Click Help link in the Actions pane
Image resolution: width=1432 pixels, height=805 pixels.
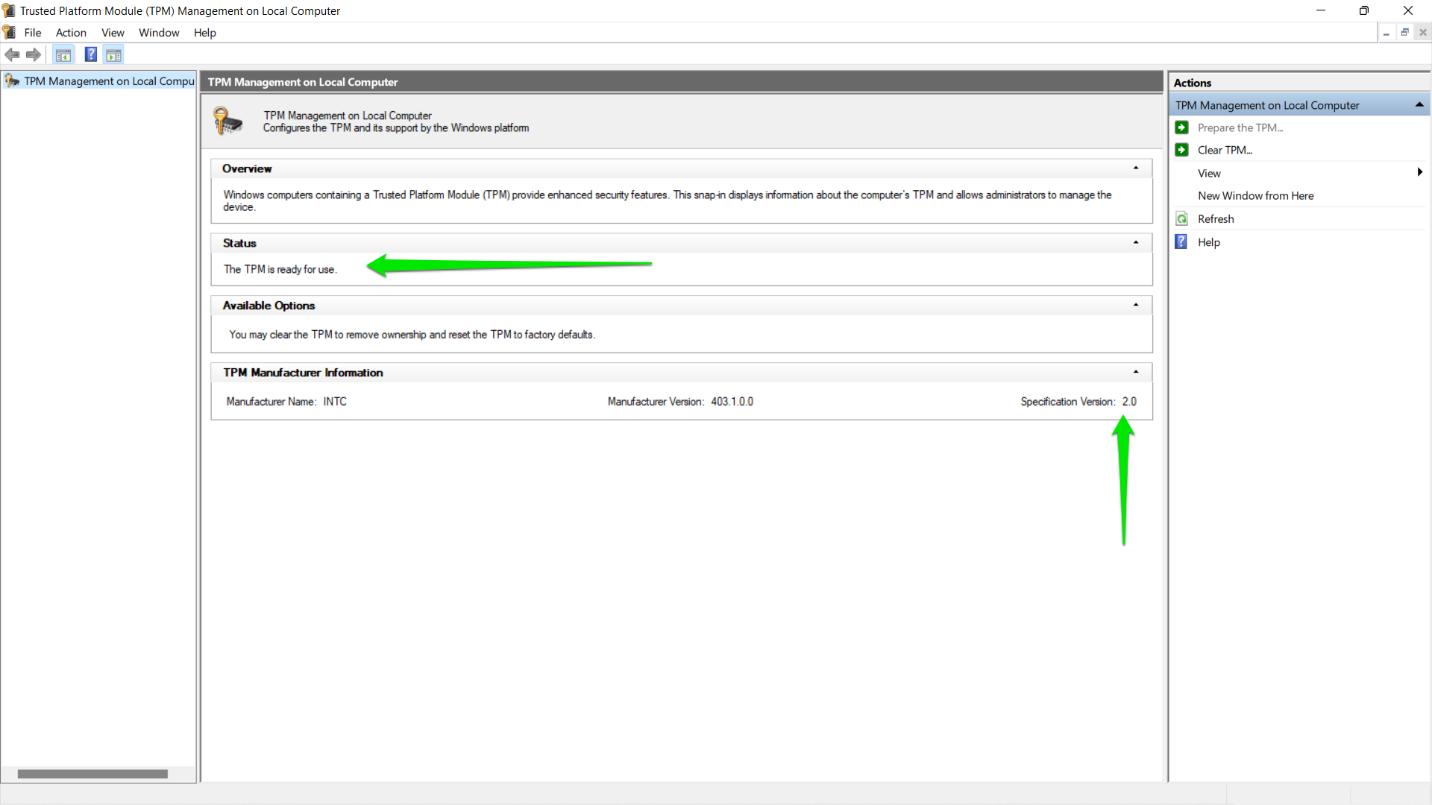click(1209, 242)
